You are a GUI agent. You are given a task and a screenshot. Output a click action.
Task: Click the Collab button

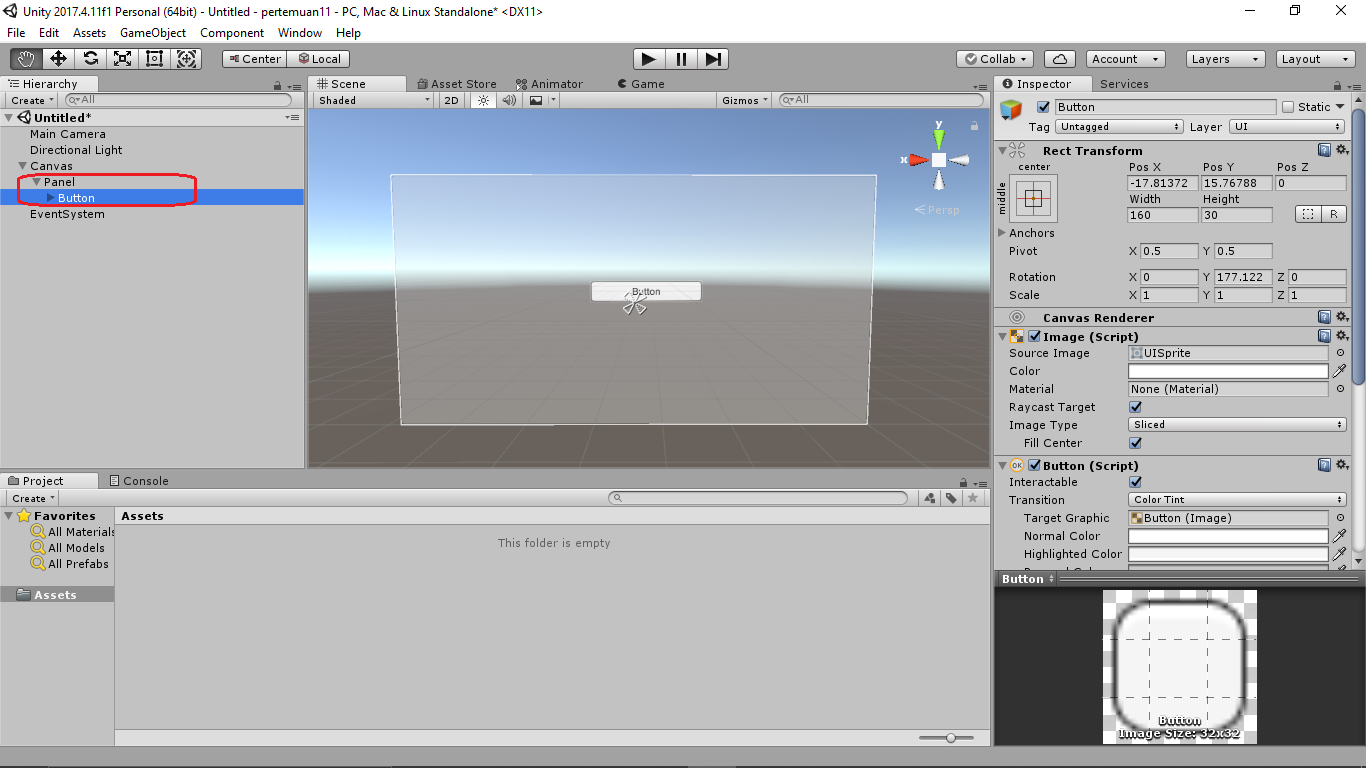point(995,59)
